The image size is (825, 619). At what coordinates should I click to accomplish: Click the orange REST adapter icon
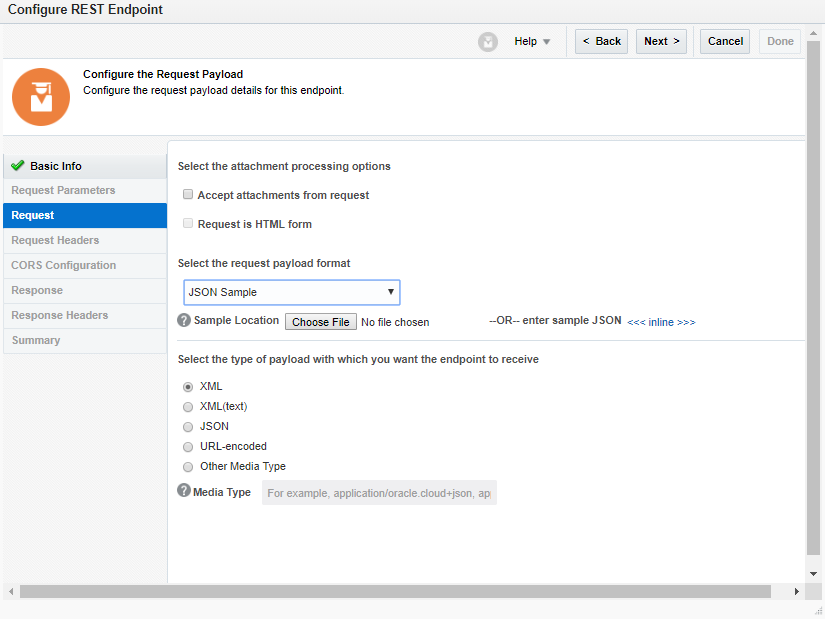[x=41, y=97]
